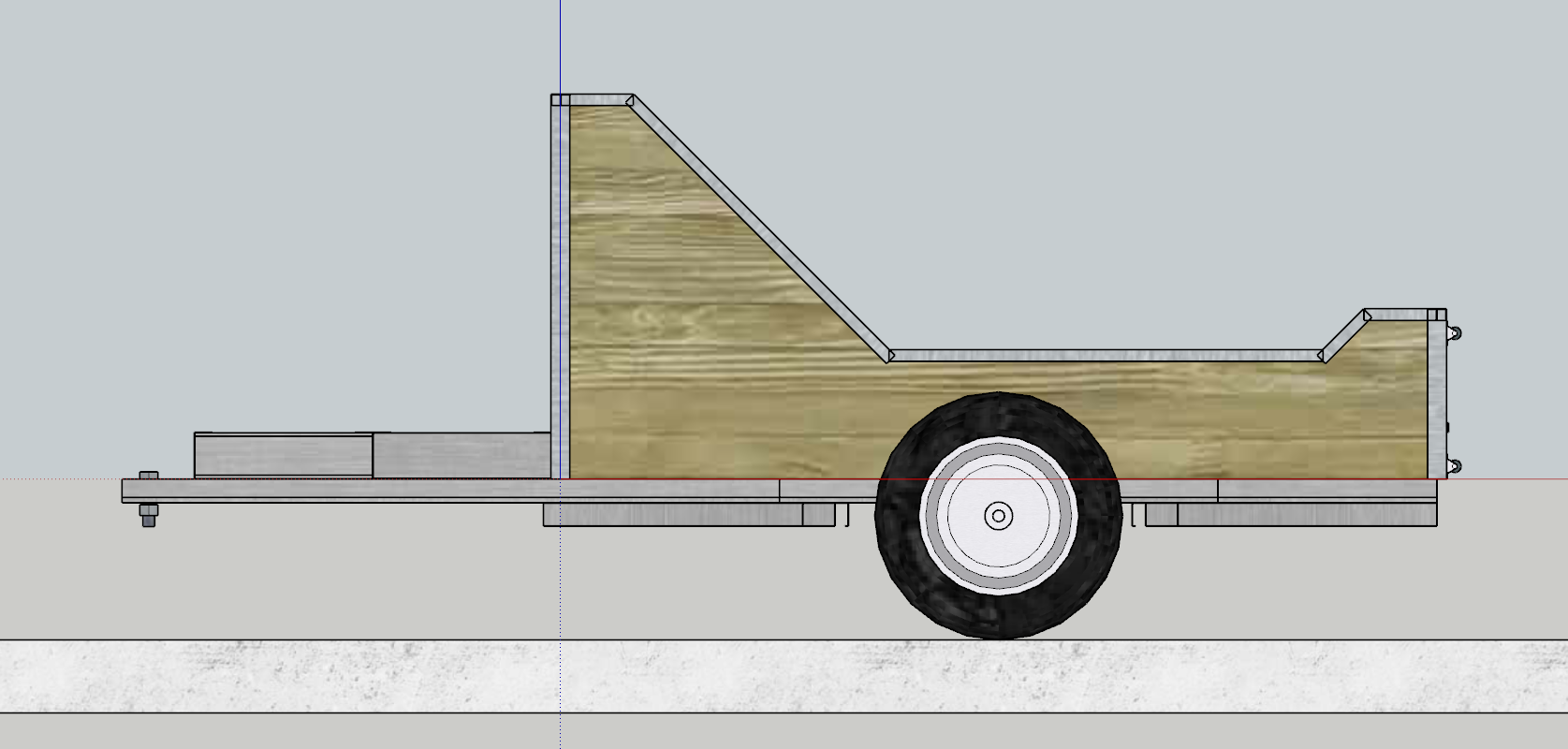Select the lower rear tie-down ring
The height and width of the screenshot is (749, 1568).
[1454, 465]
